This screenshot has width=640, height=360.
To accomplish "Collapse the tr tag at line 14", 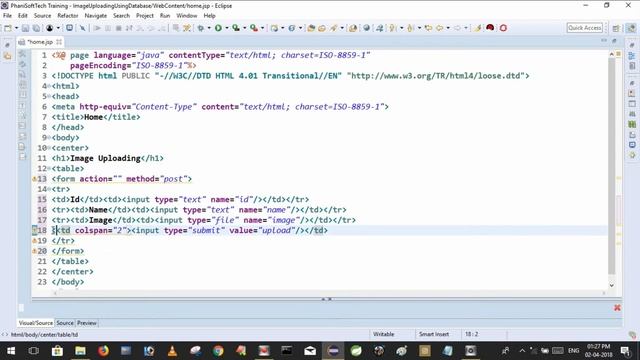I will click(x=49, y=189).
